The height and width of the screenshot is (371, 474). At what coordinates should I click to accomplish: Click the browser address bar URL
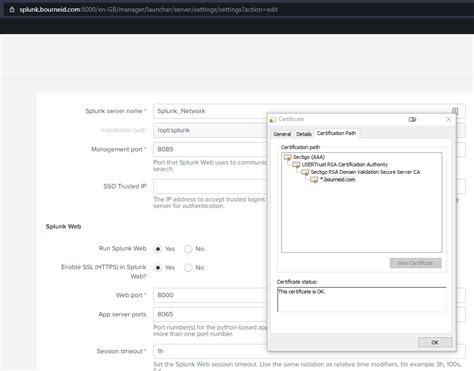[148, 10]
